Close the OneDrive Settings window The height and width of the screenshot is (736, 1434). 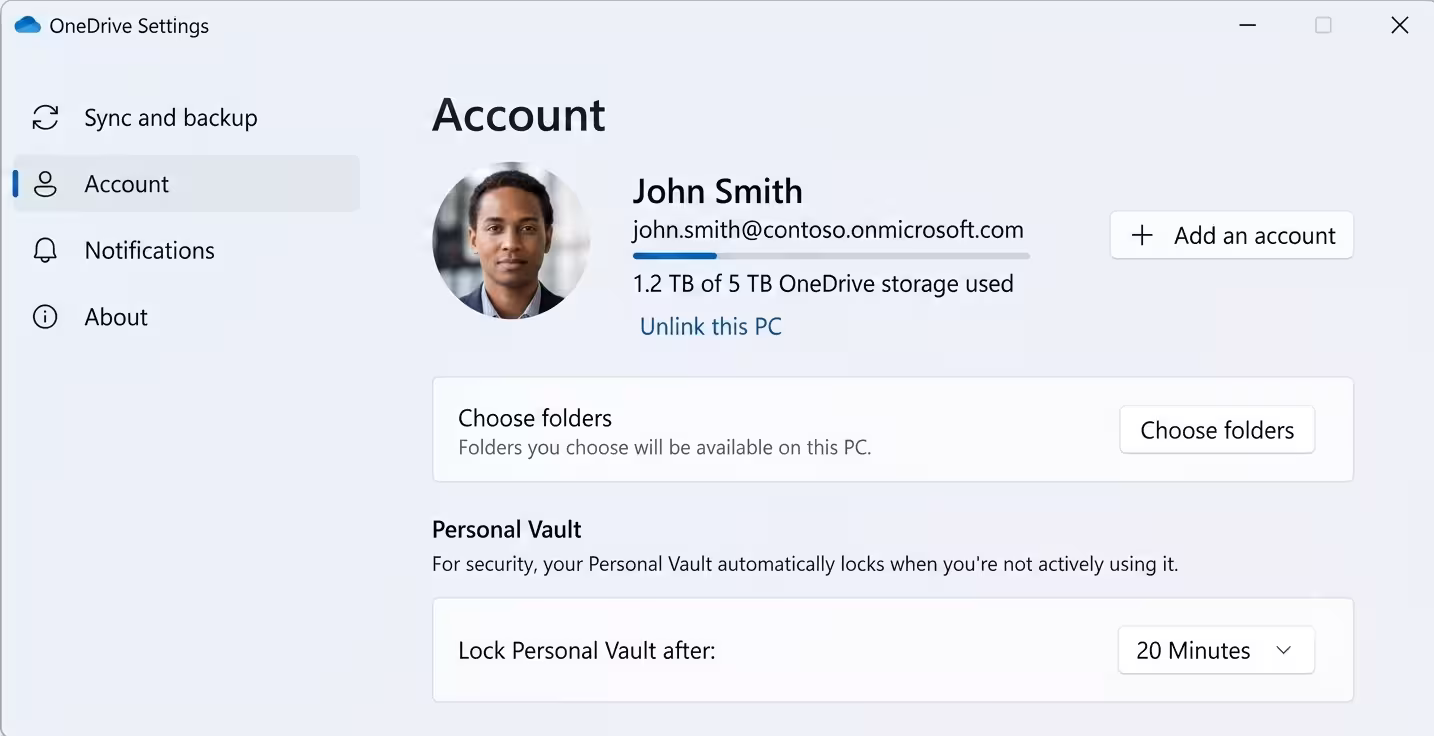tap(1400, 26)
